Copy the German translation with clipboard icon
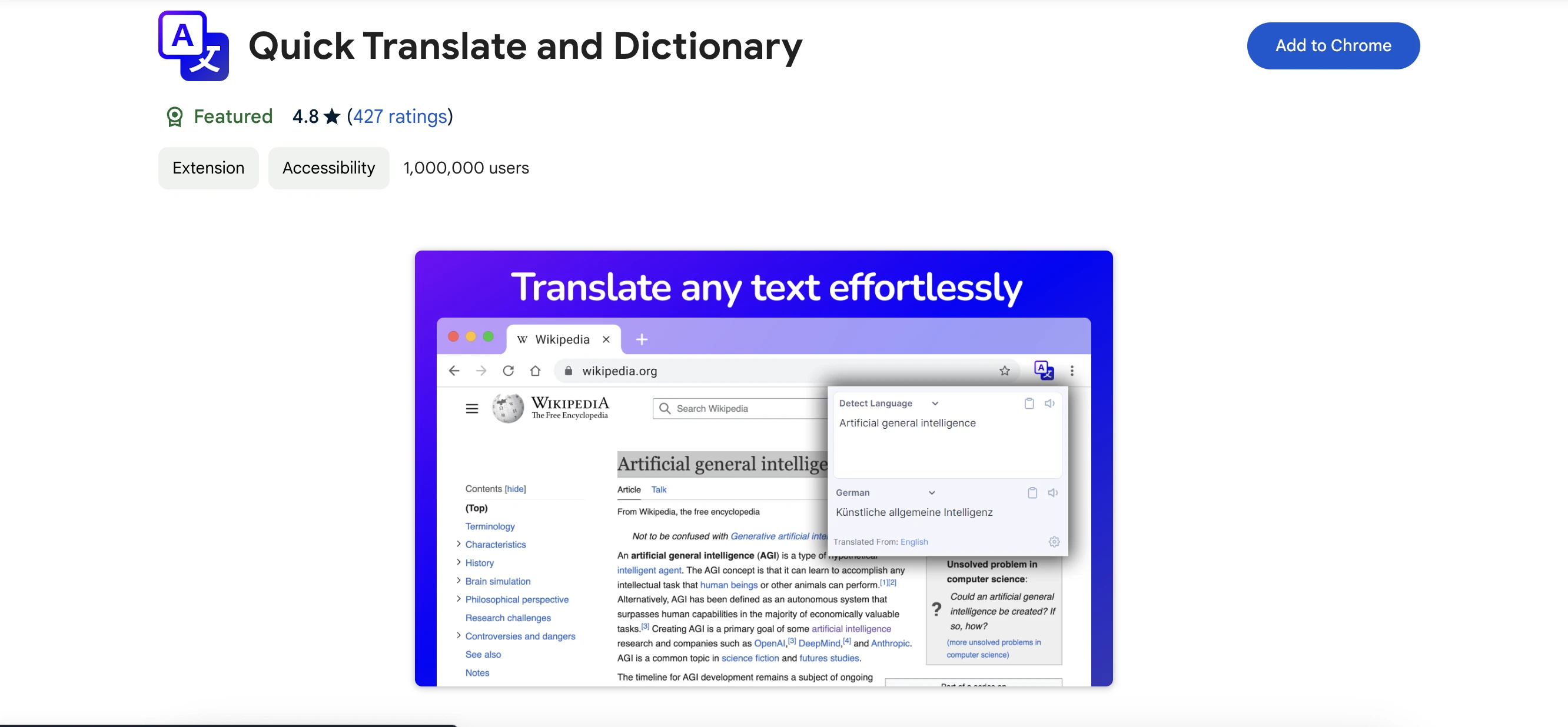 click(x=1032, y=493)
